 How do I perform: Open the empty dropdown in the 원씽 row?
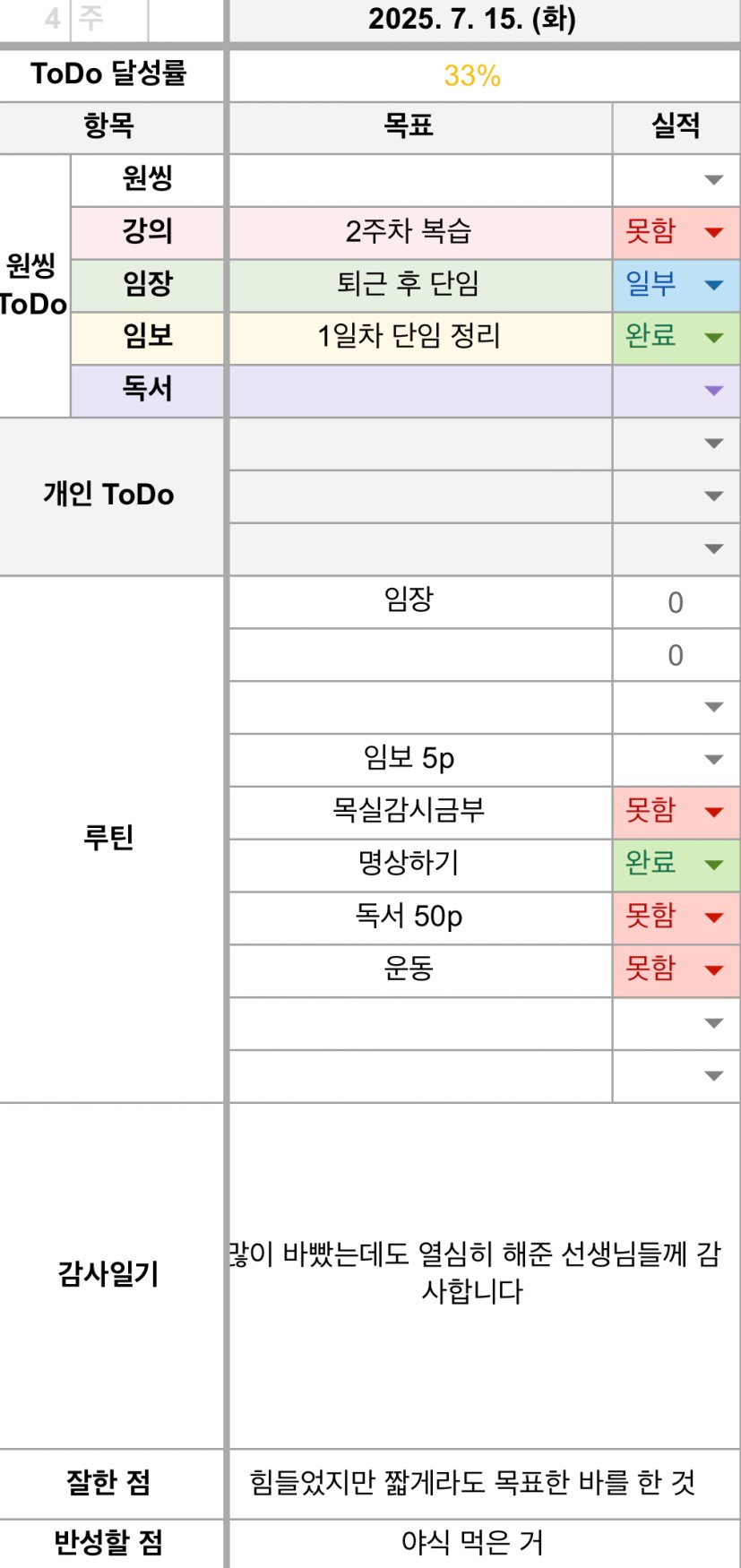coord(676,180)
